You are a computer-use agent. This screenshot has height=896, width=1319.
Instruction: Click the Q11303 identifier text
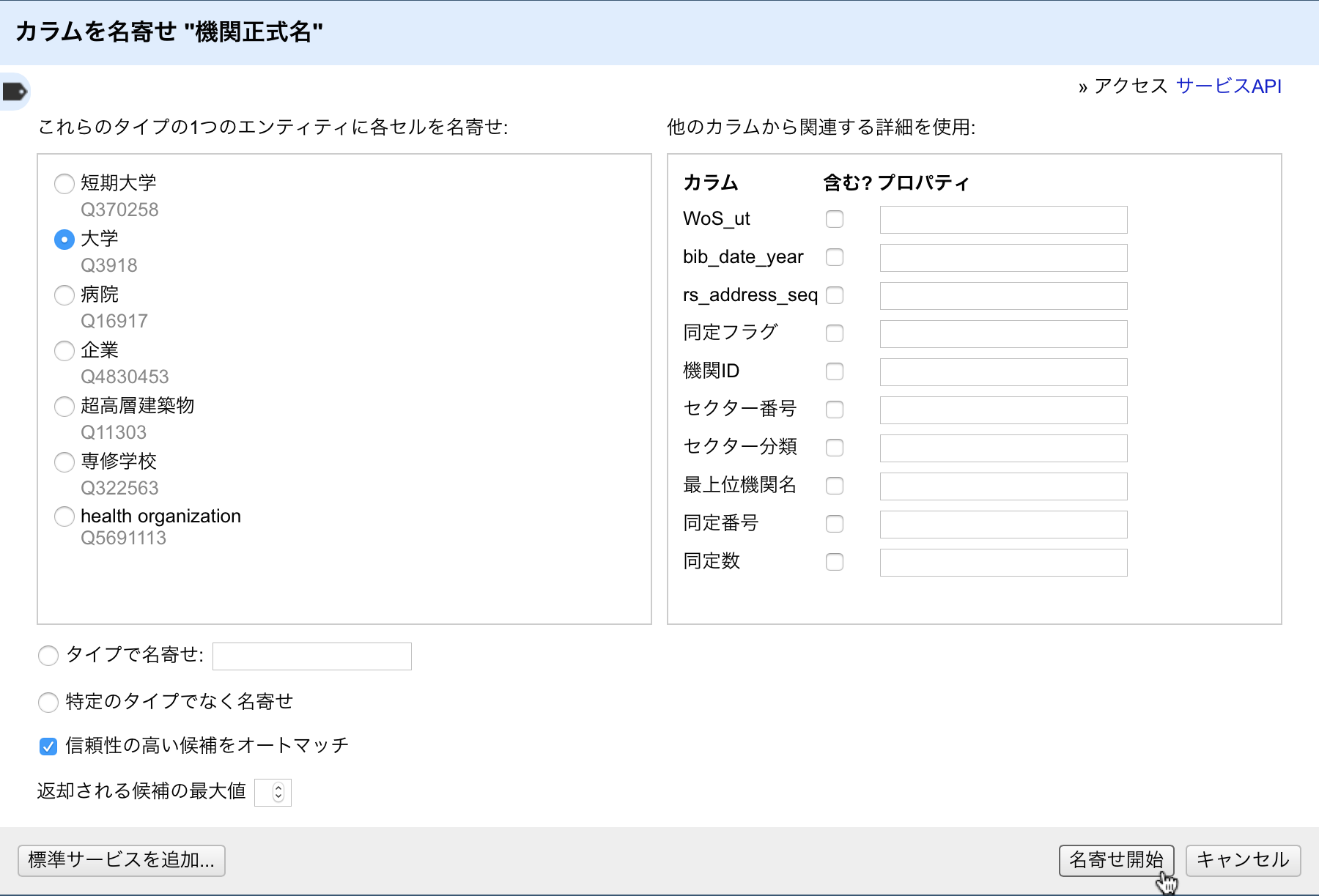pos(114,432)
